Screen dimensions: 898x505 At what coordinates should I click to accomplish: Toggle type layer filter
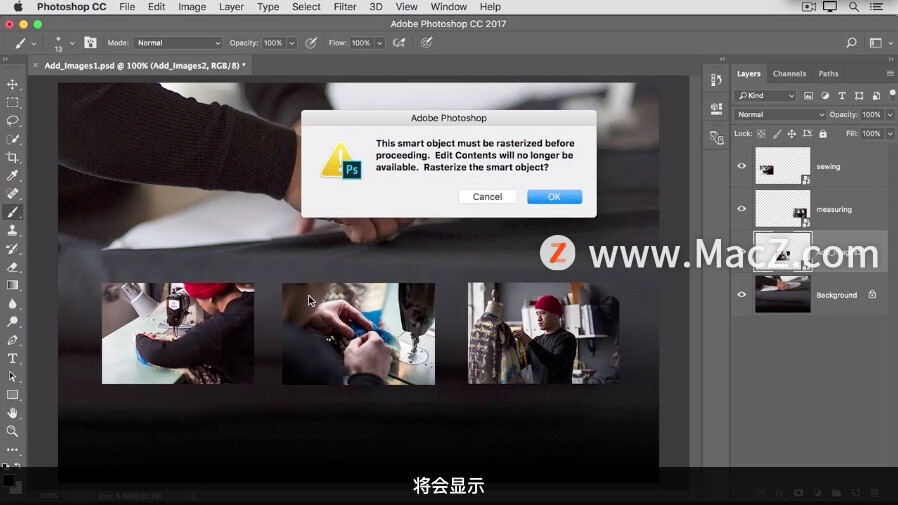click(842, 96)
